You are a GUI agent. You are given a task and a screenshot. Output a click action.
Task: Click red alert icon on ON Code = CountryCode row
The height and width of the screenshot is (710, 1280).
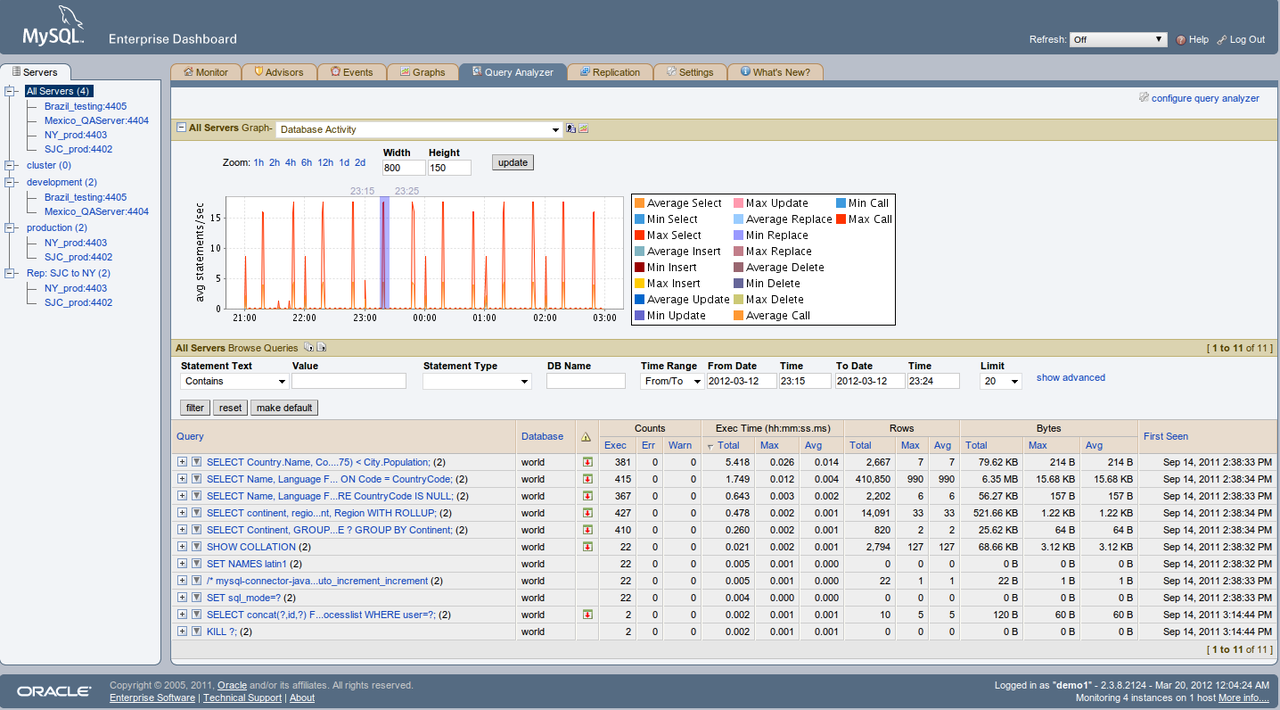tap(587, 479)
